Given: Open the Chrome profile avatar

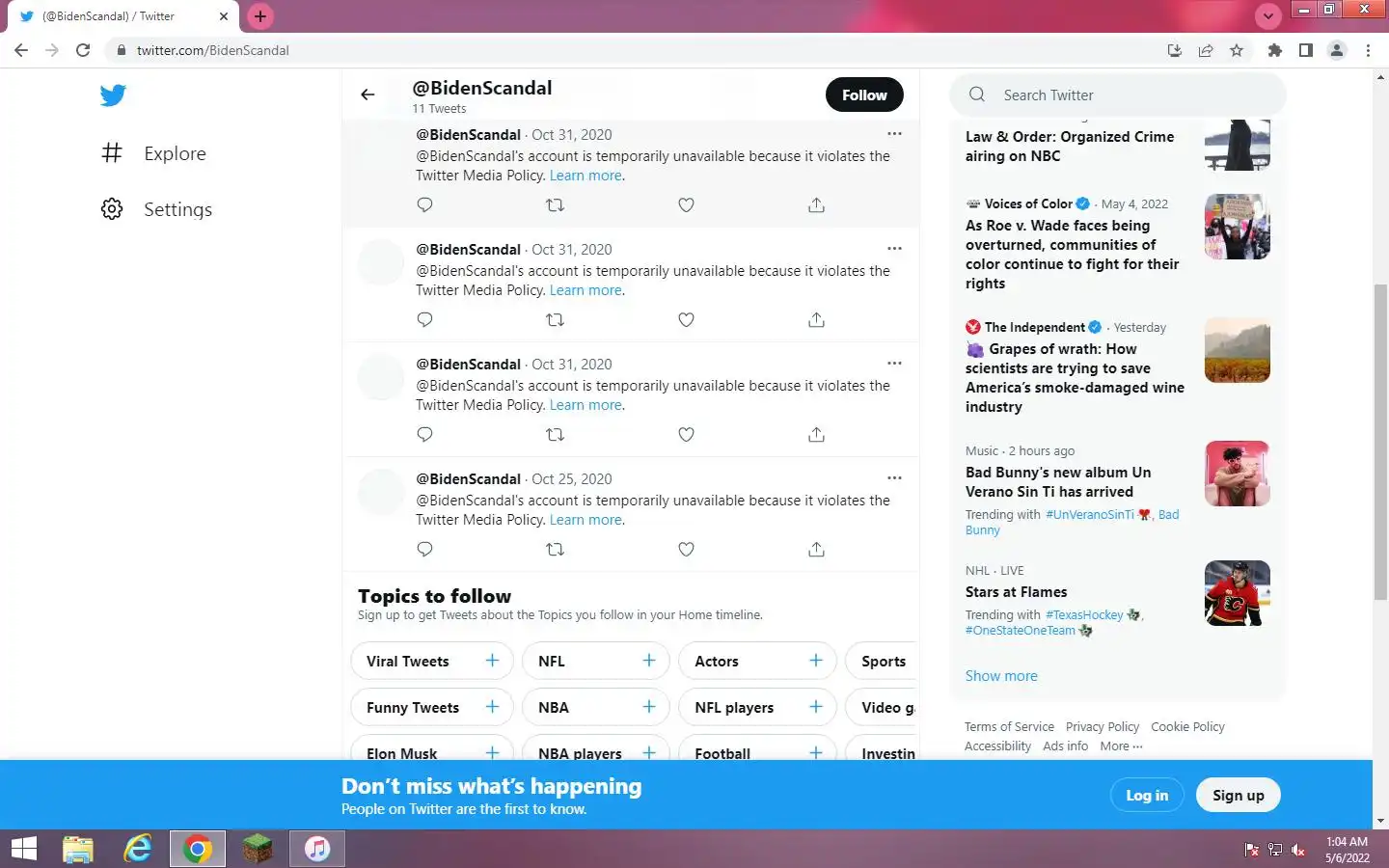Looking at the screenshot, I should tap(1337, 50).
